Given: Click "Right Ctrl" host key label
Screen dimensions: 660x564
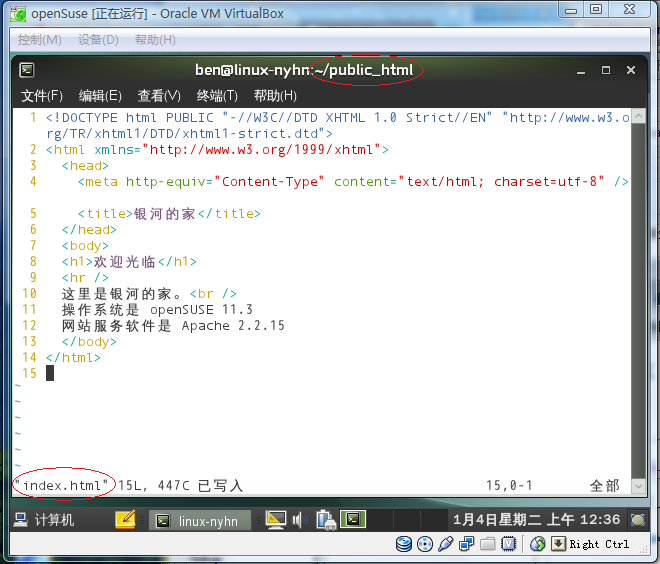Looking at the screenshot, I should click(599, 544).
